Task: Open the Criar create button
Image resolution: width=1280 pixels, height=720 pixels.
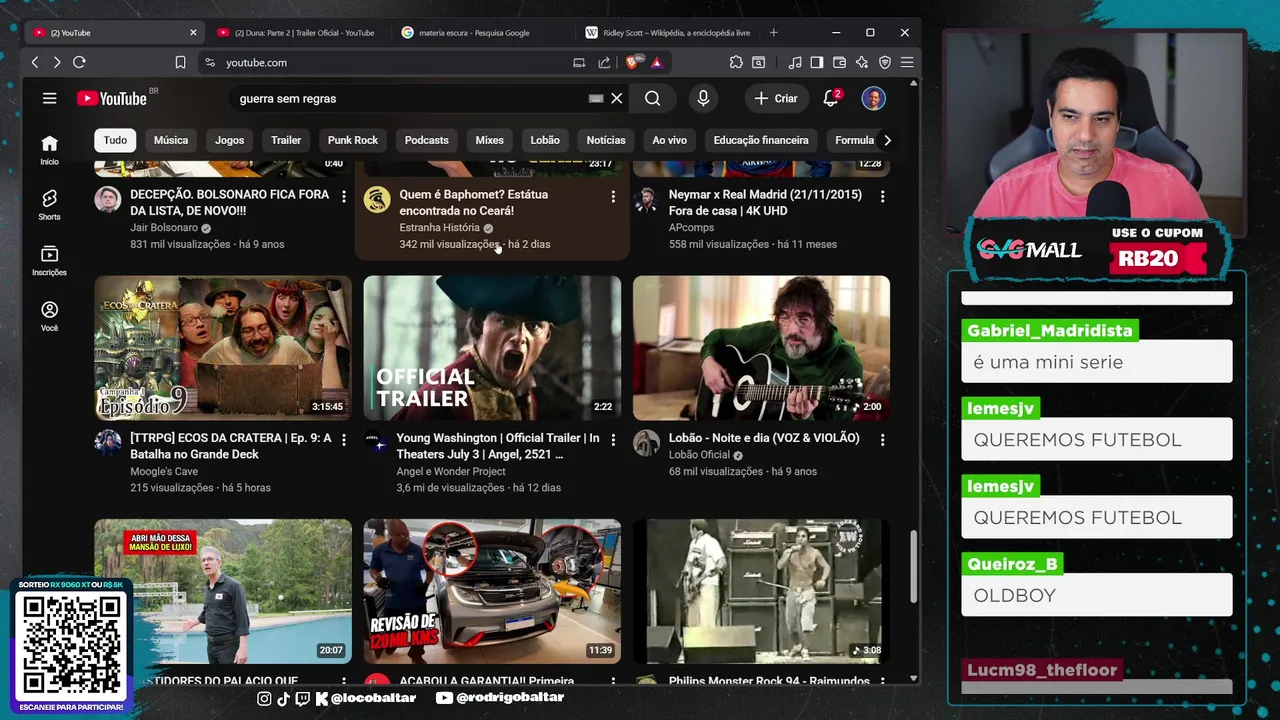Action: pyautogui.click(x=776, y=98)
